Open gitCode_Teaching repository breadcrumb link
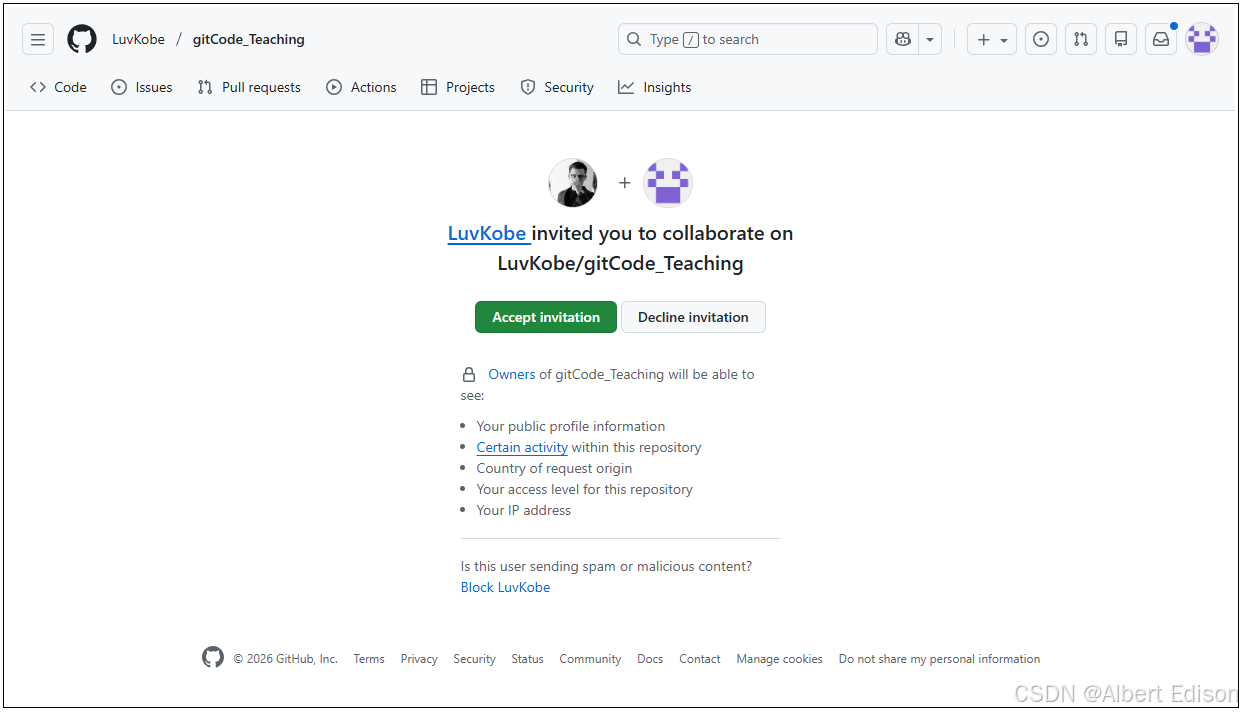 249,40
